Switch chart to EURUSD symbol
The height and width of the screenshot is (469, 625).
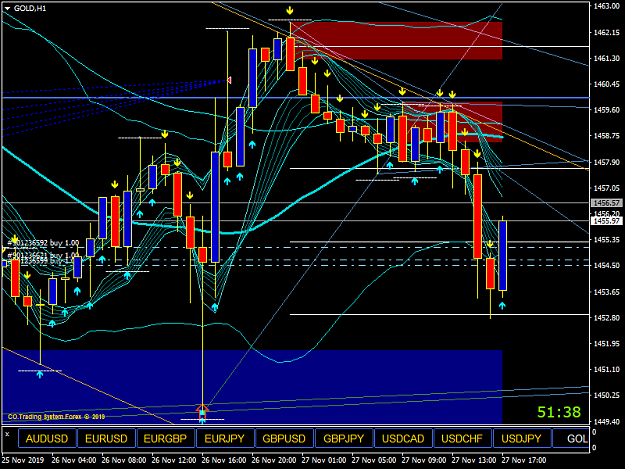[106, 439]
